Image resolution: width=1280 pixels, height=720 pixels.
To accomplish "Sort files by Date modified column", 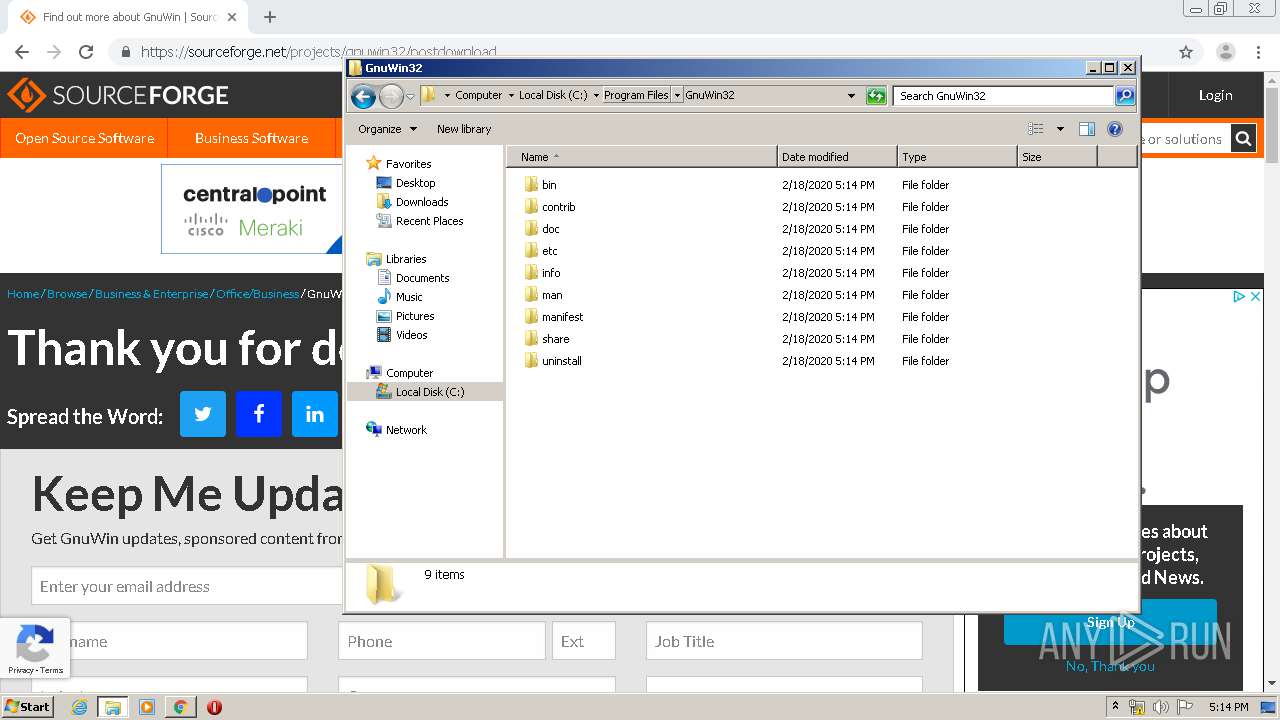I will 837,157.
